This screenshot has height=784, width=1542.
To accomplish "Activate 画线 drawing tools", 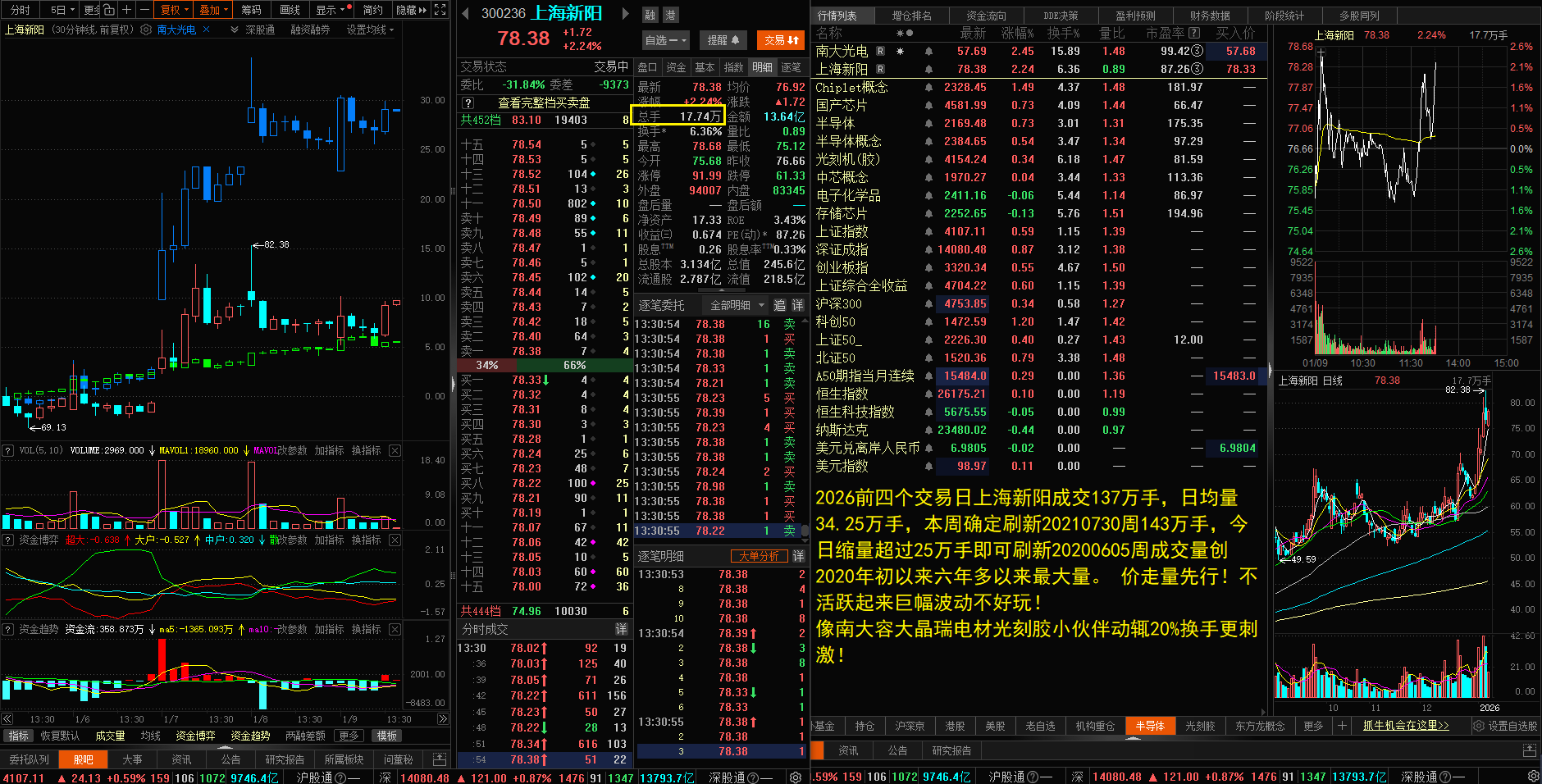I will [290, 10].
